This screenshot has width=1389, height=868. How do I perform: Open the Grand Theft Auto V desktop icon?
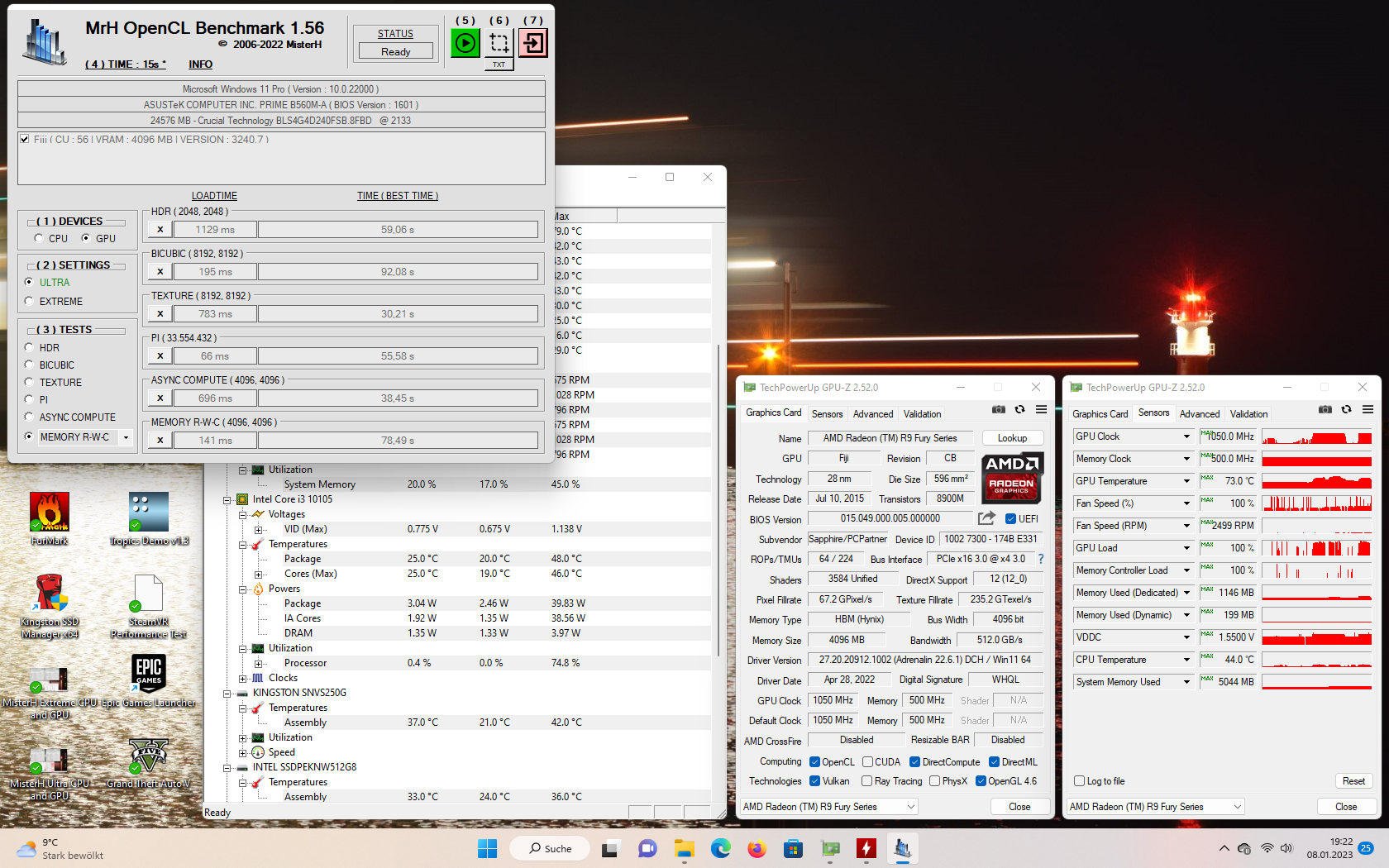click(149, 763)
